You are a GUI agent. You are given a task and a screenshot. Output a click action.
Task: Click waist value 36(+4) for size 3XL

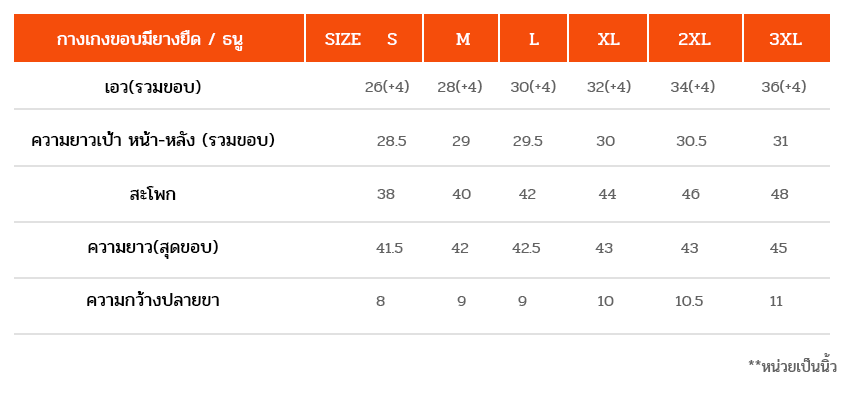[784, 87]
